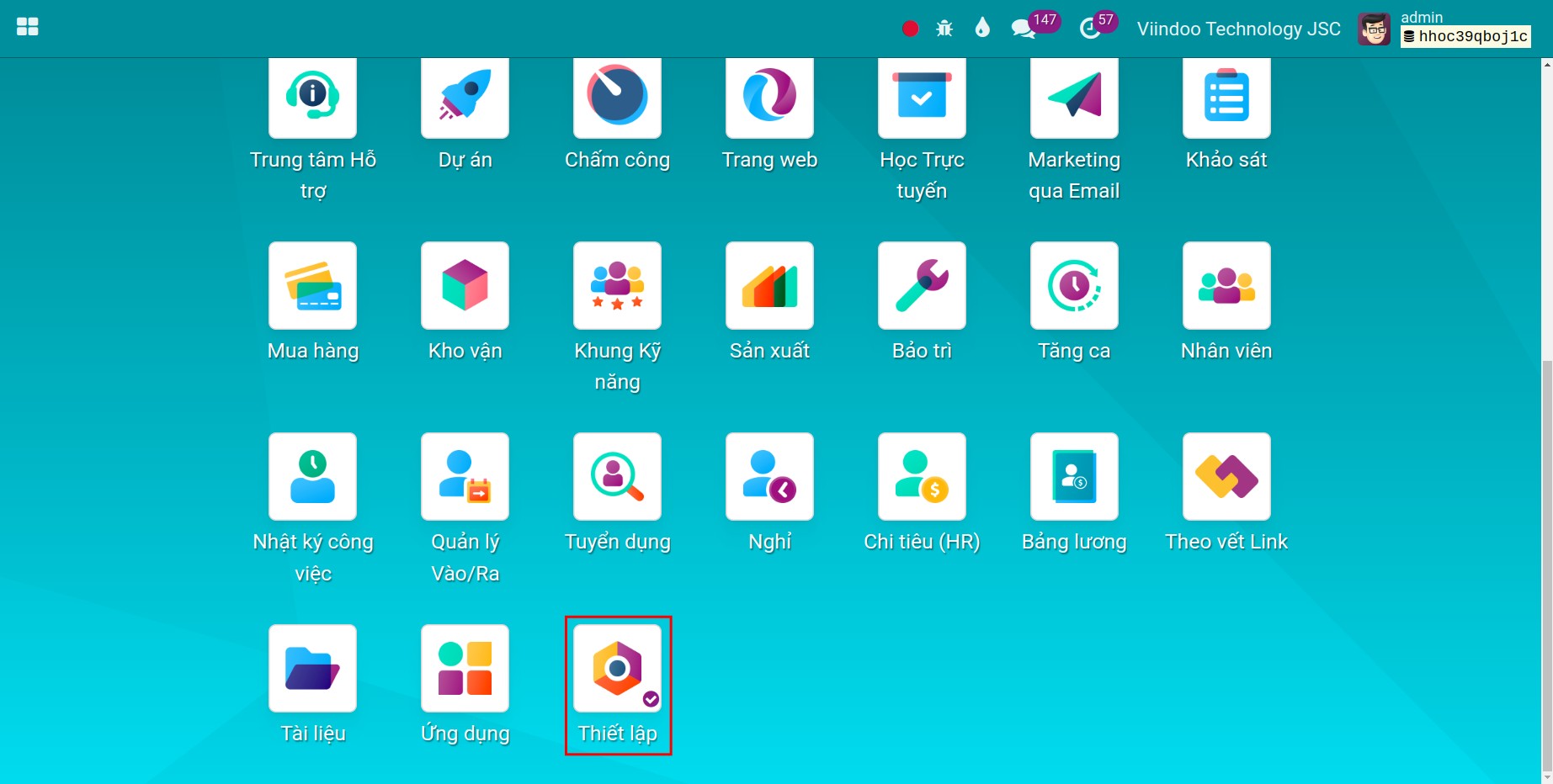Open the Trung tâm Hỗ trợ app

coord(312,97)
